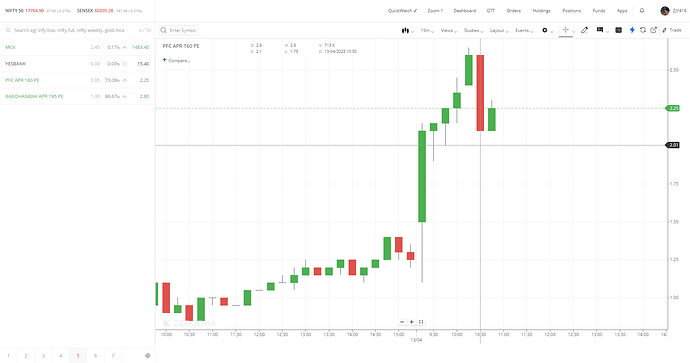
Task: Click the YESBANK price 15.40
Action: pyautogui.click(x=143, y=64)
